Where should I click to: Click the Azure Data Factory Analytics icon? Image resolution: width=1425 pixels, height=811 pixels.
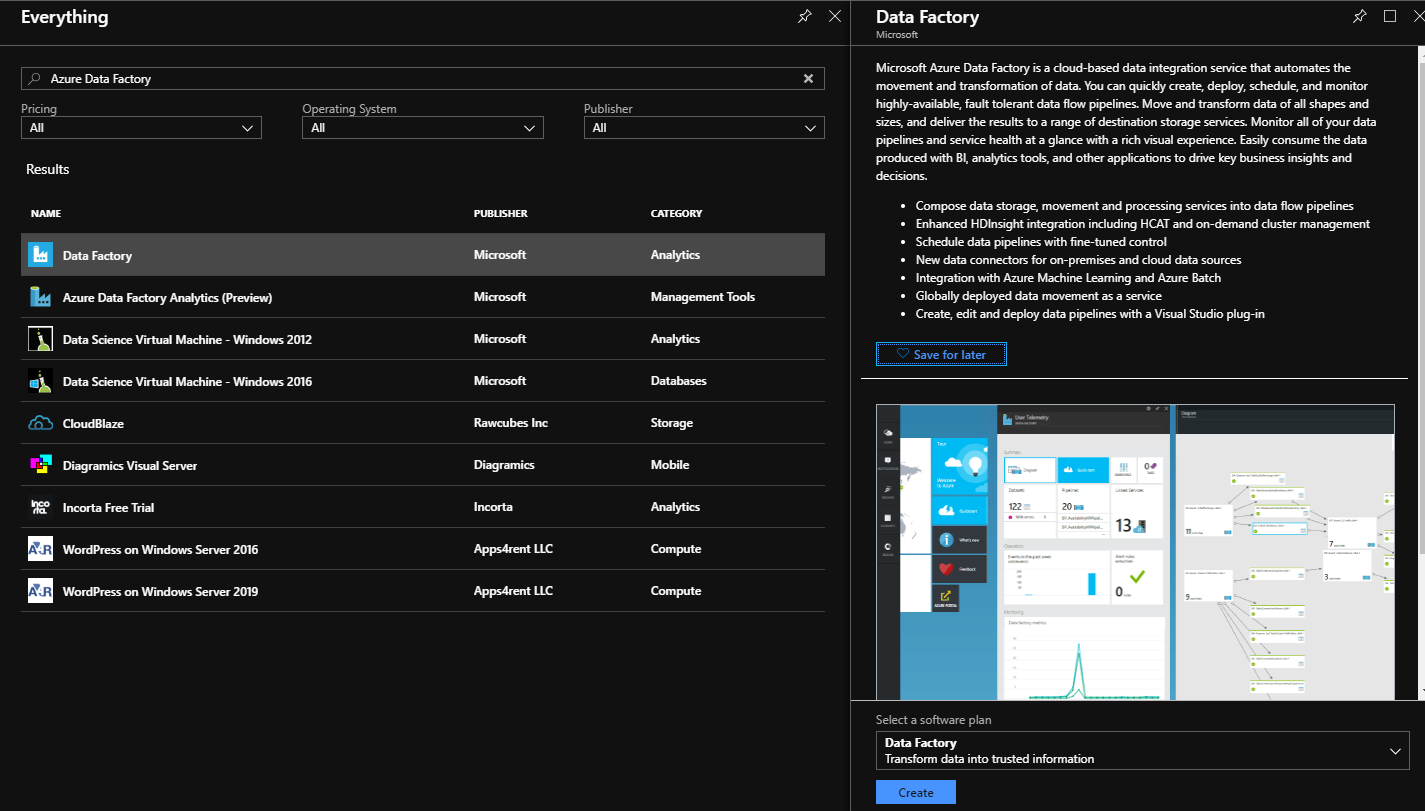point(40,297)
